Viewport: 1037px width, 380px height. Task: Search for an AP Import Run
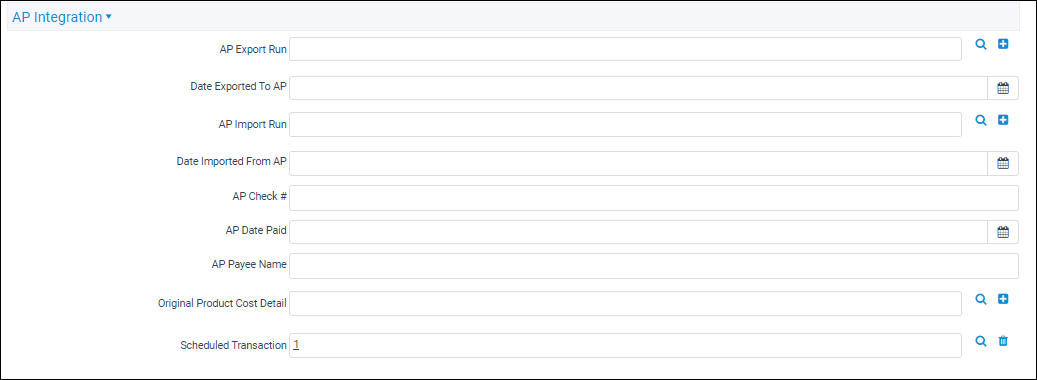(x=981, y=120)
